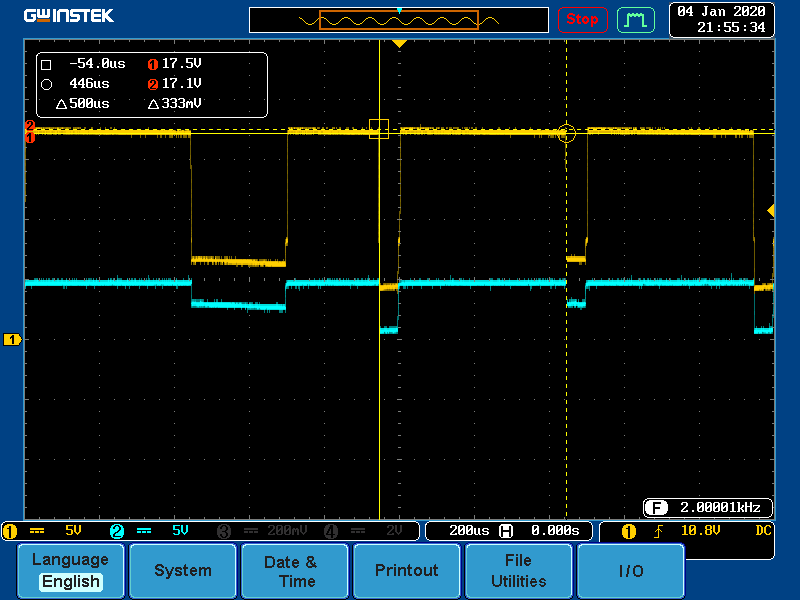The height and width of the screenshot is (600, 800).
Task: Click the horizontal position H icon
Action: click(506, 531)
